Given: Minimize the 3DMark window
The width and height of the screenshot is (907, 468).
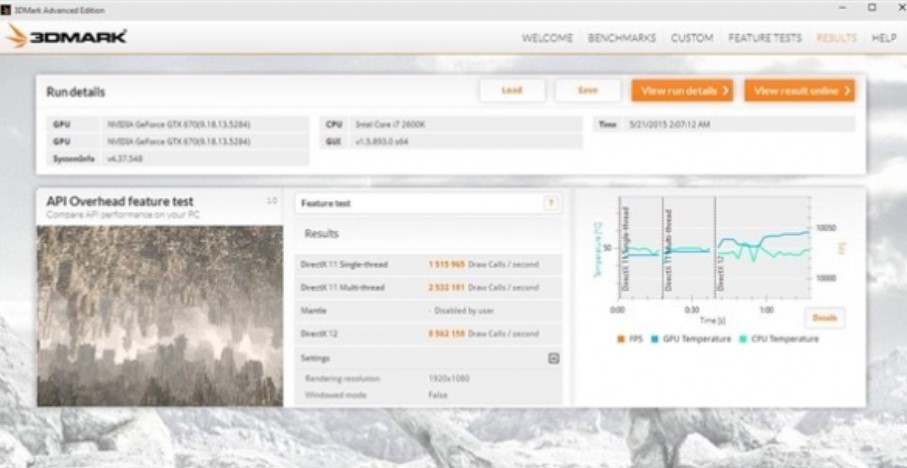Looking at the screenshot, I should pyautogui.click(x=844, y=8).
